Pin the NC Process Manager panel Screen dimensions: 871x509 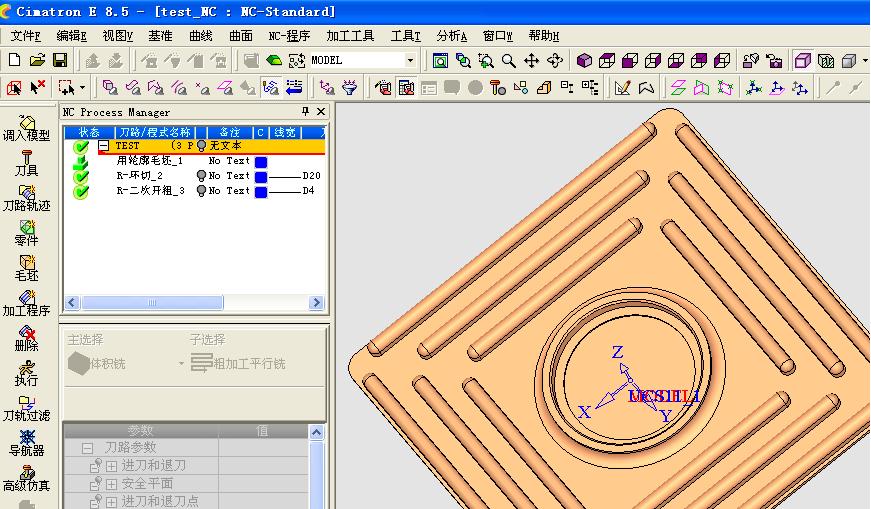click(305, 112)
